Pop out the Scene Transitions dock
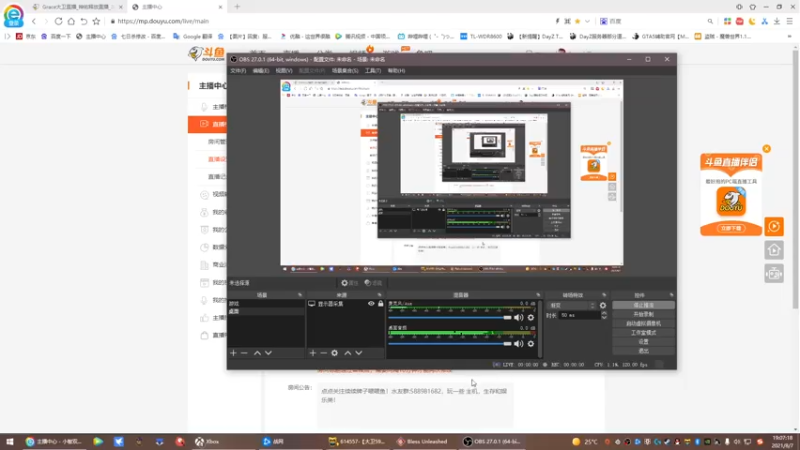Image resolution: width=800 pixels, height=450 pixels. click(604, 295)
